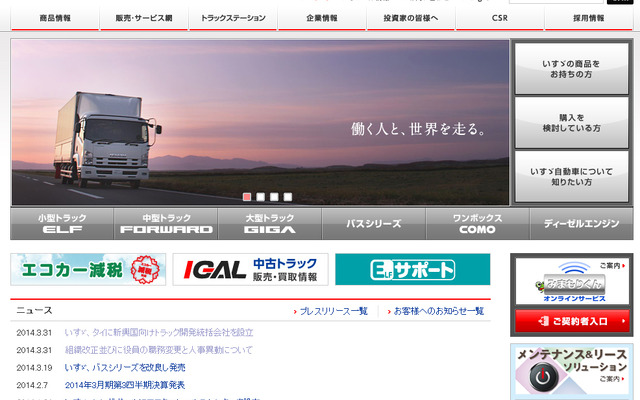Click the いすゞ自動車について知りたい方 button
This screenshot has height=400, width=640.
pos(571,177)
